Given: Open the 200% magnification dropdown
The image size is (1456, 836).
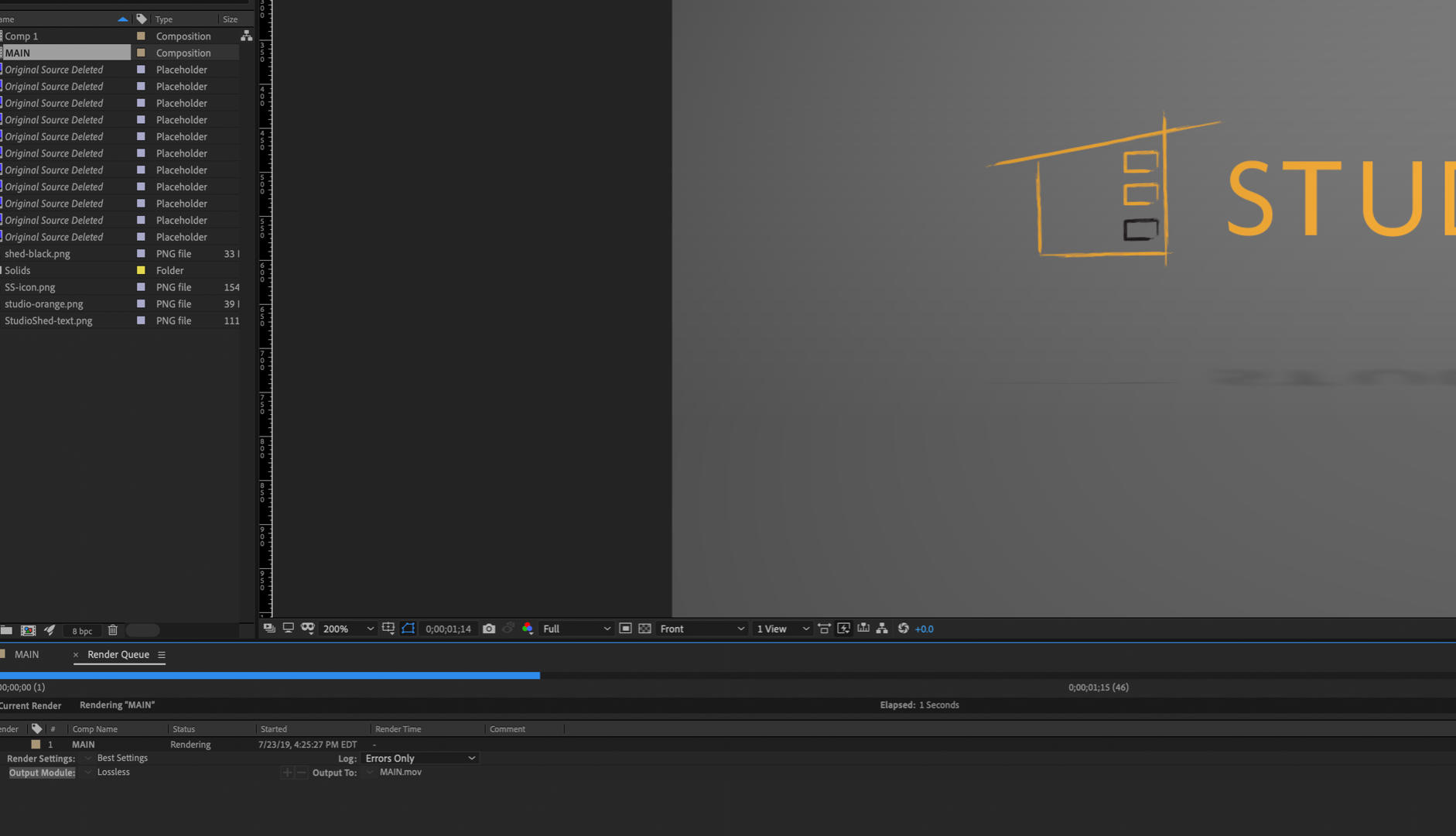Looking at the screenshot, I should click(347, 629).
